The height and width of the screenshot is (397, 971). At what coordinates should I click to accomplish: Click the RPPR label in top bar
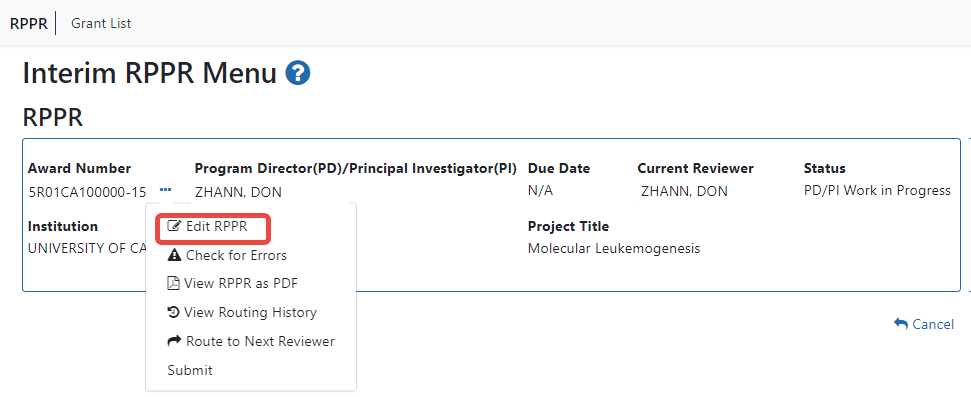pyautogui.click(x=28, y=24)
